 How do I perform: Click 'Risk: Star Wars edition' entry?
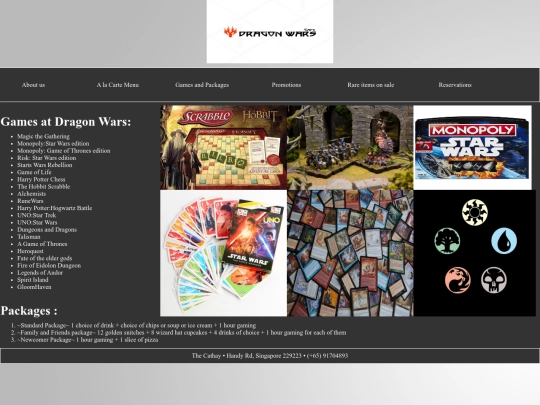[x=46, y=158]
